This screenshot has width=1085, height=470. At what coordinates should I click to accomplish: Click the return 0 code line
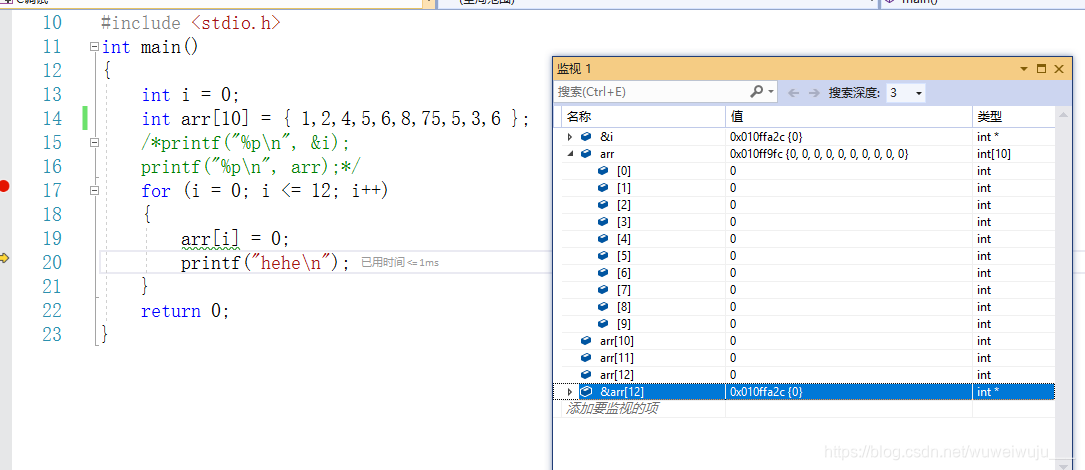pyautogui.click(x=185, y=311)
